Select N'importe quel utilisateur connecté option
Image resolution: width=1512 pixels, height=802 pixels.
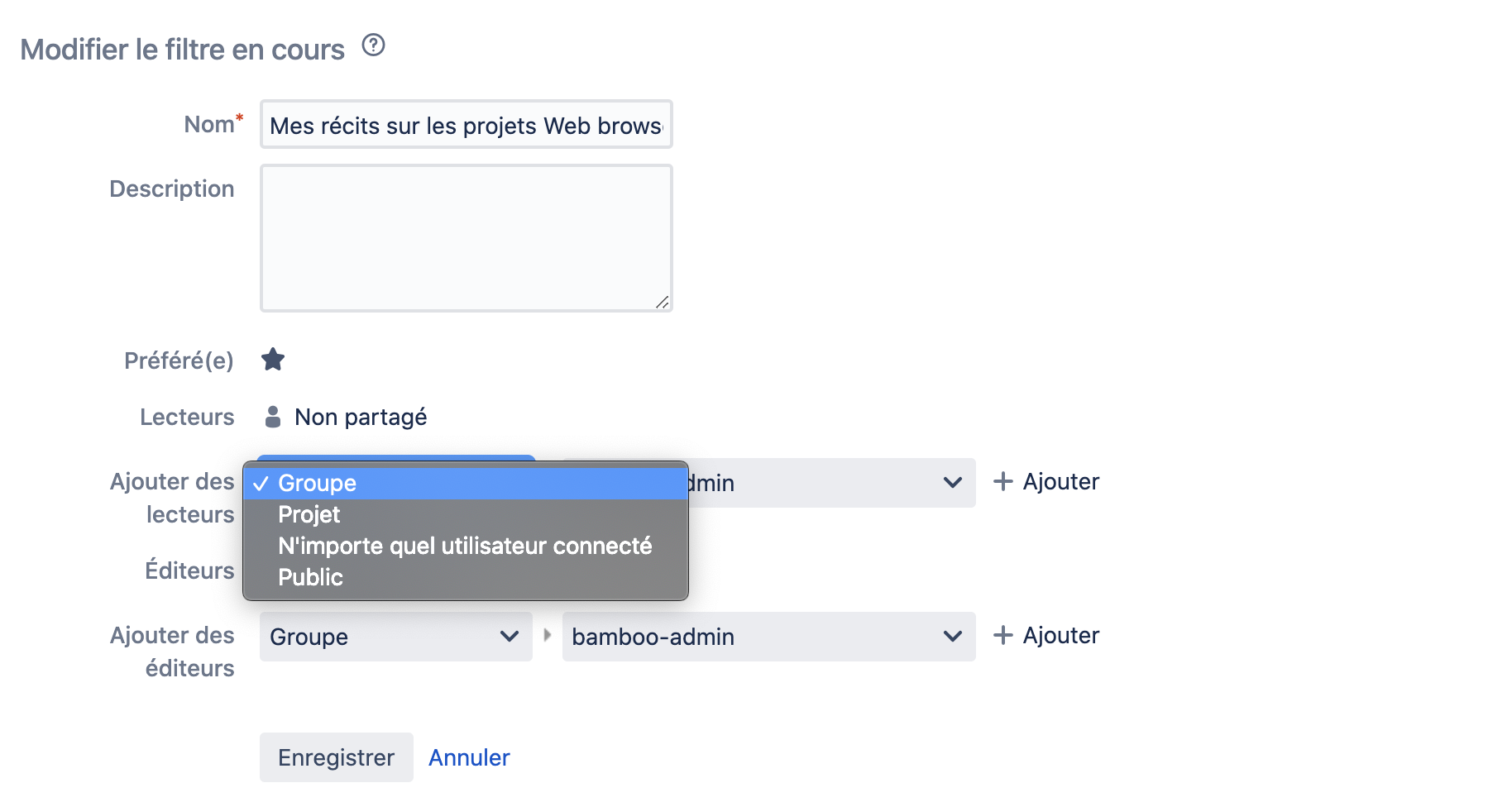click(x=465, y=547)
